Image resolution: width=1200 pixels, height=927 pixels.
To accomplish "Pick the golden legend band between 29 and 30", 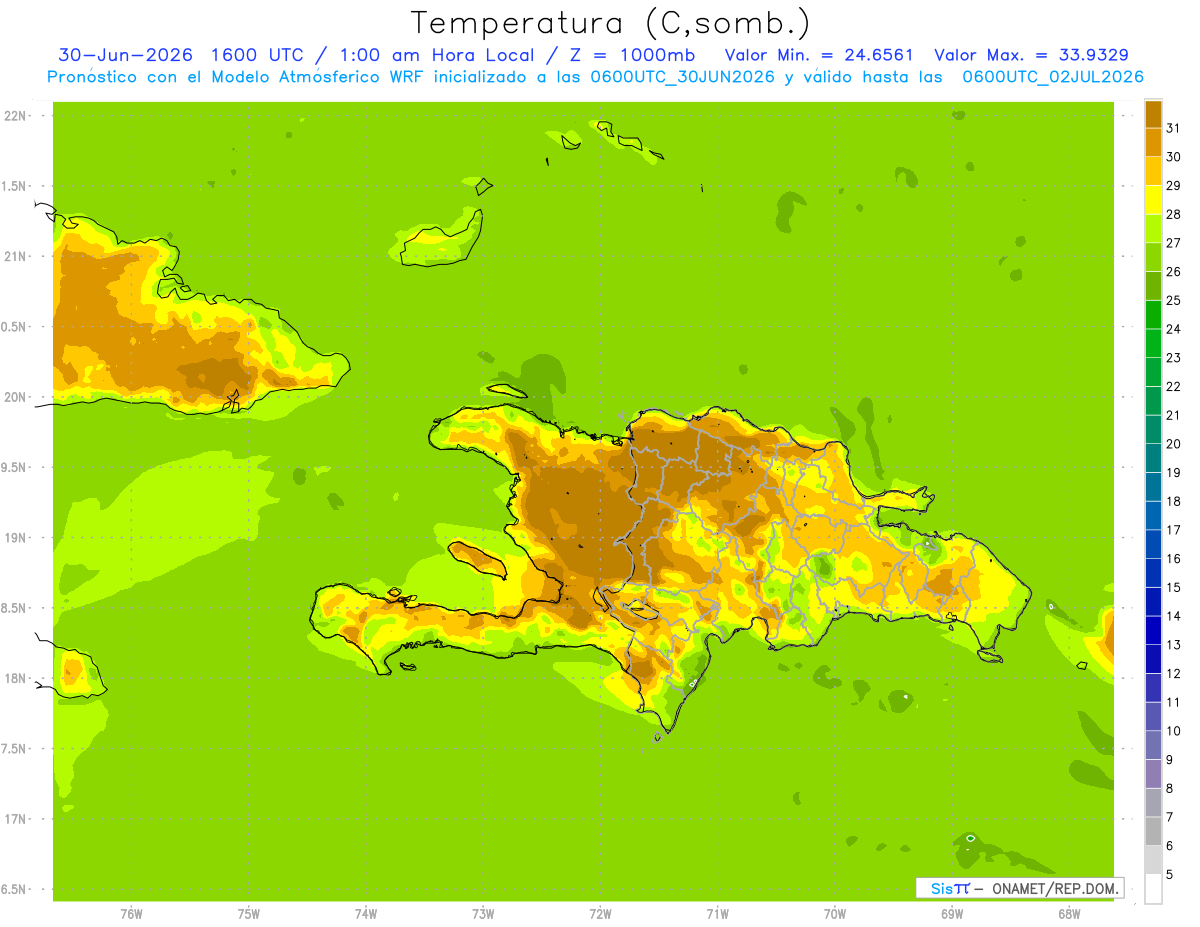I will point(1153,171).
